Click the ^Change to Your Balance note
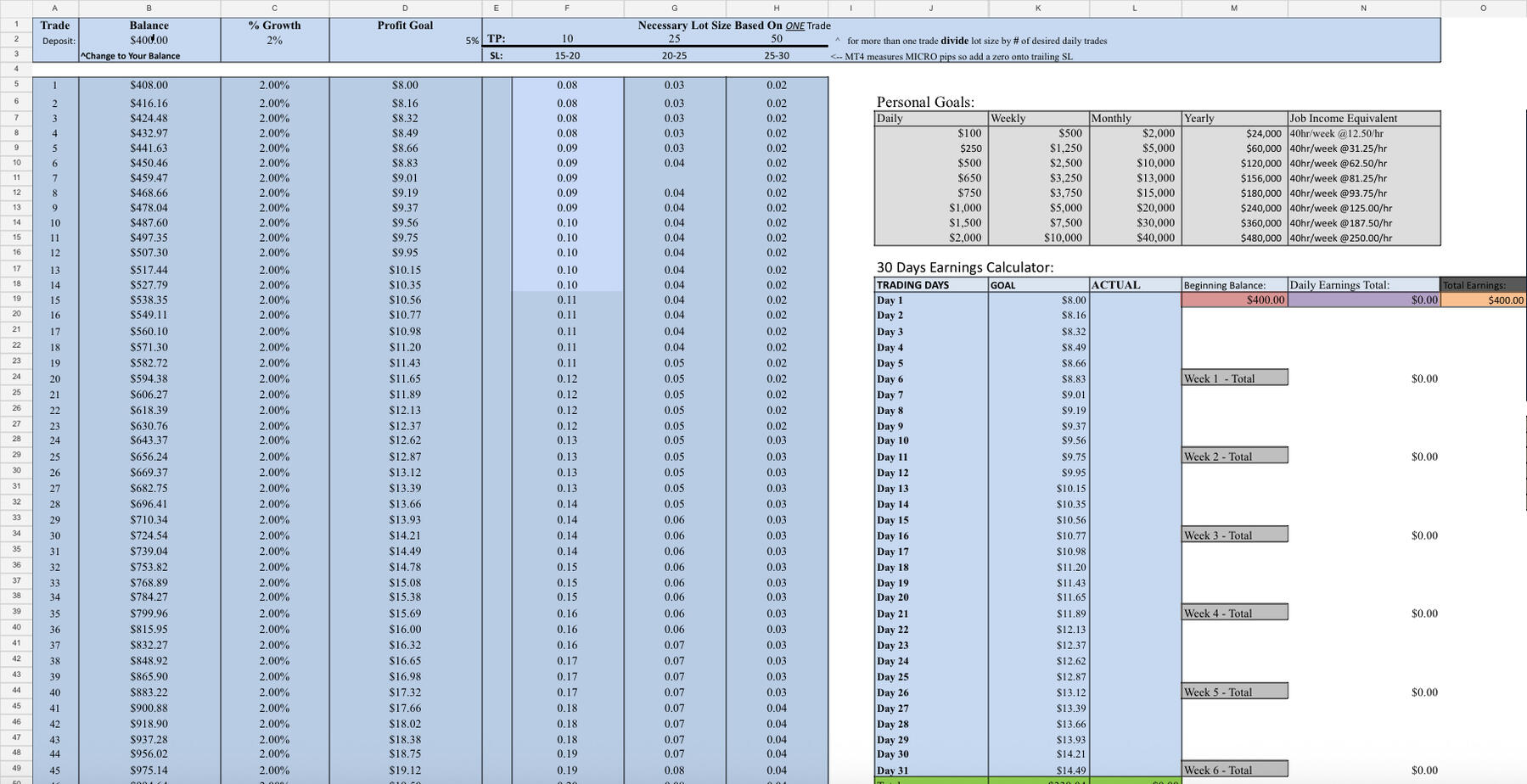This screenshot has width=1527, height=784. point(131,56)
